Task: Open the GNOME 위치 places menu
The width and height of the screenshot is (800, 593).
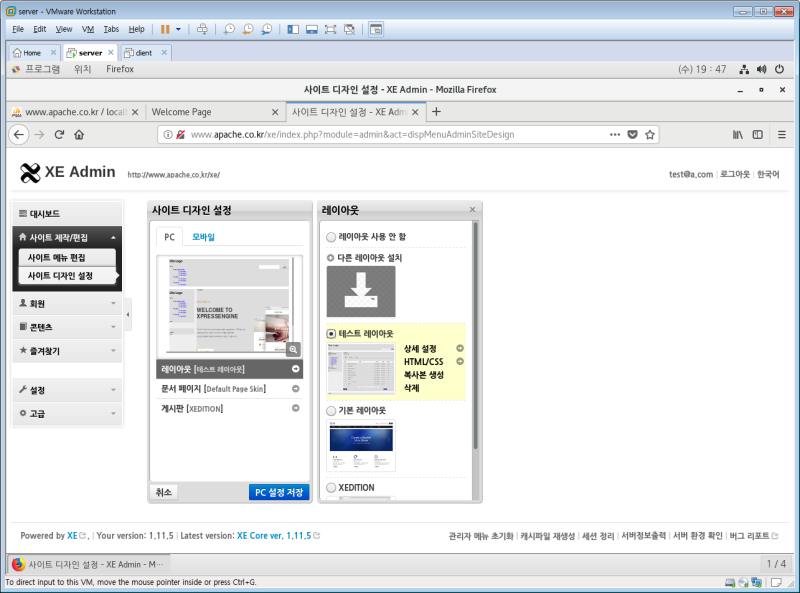Action: coord(82,69)
